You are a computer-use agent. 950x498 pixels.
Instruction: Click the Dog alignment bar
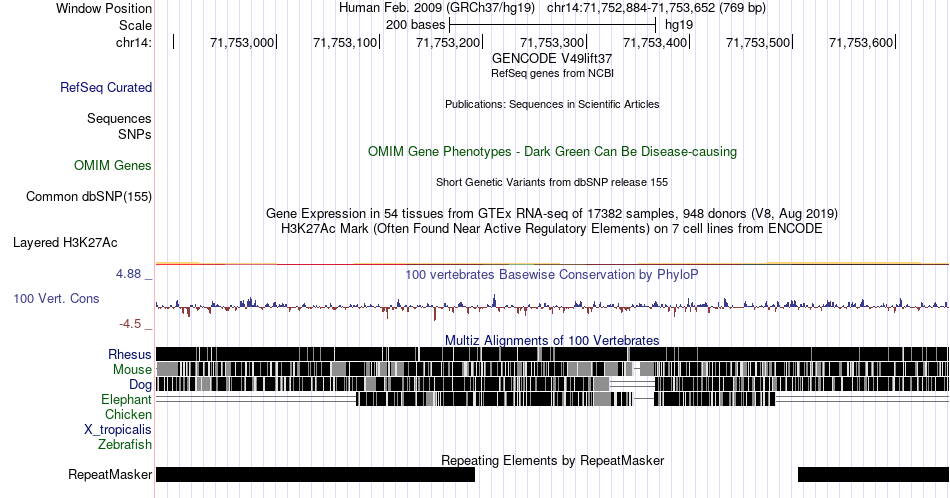pos(553,384)
